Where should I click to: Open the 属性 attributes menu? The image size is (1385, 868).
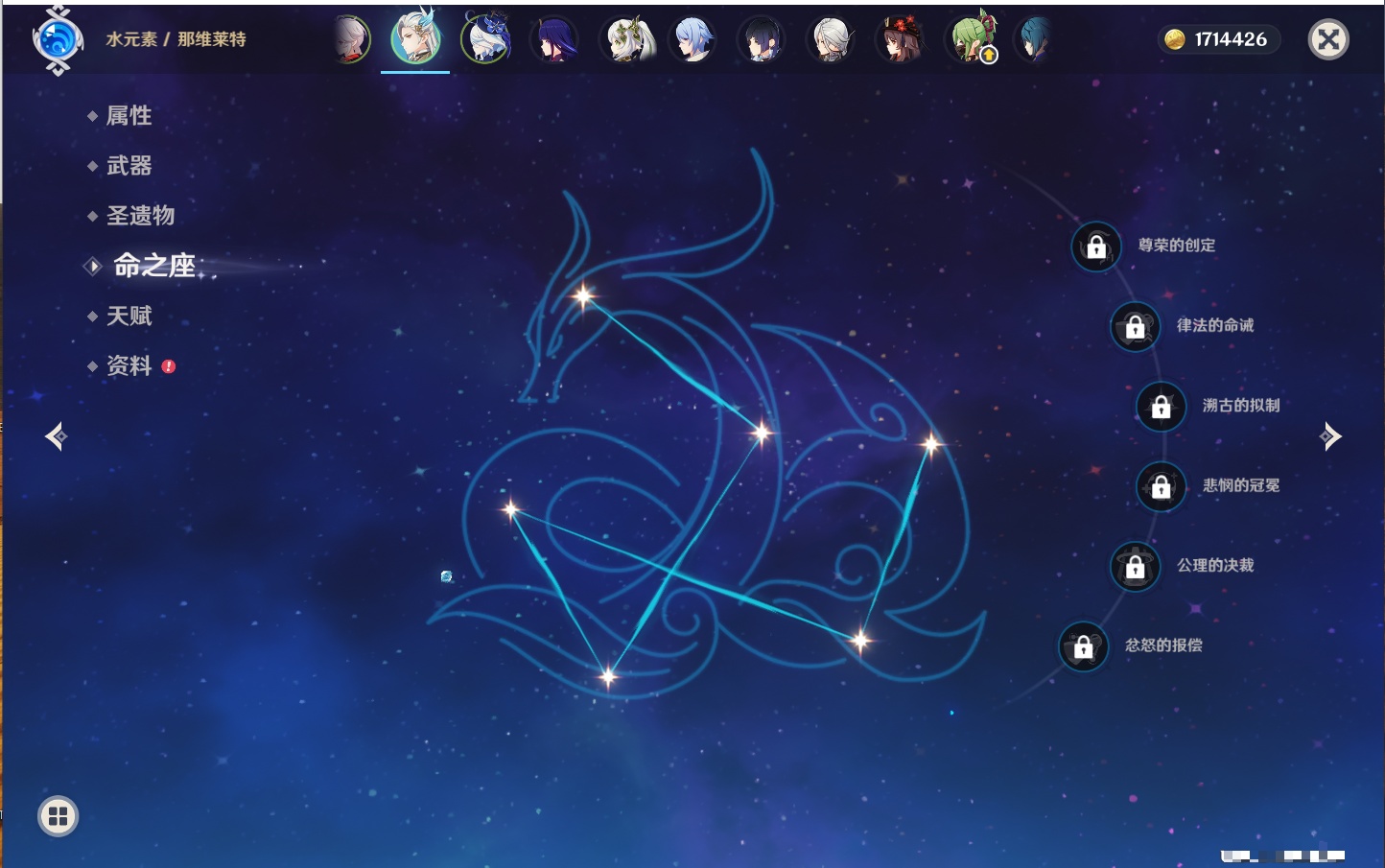[x=129, y=116]
